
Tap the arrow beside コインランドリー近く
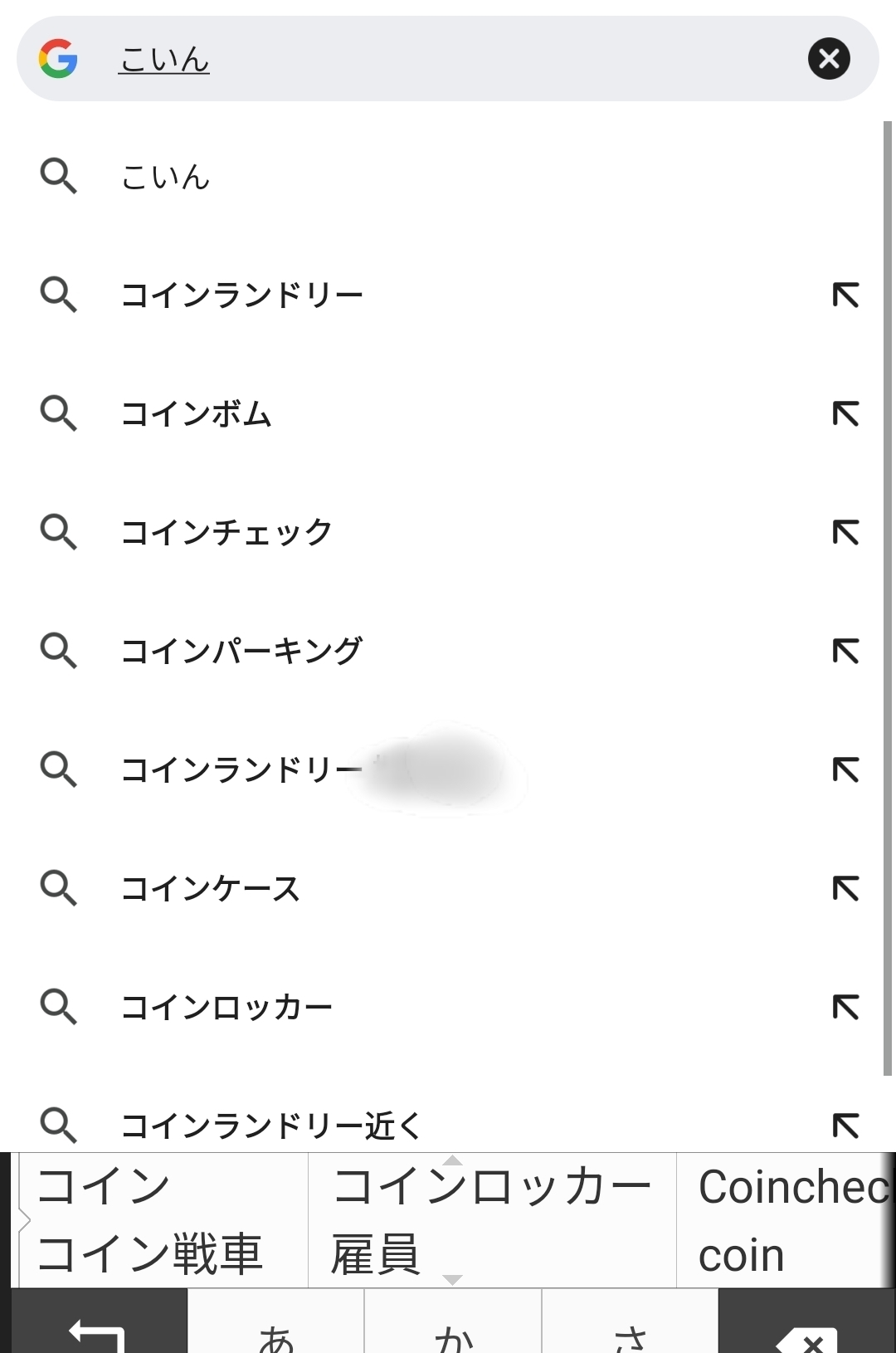[845, 1126]
